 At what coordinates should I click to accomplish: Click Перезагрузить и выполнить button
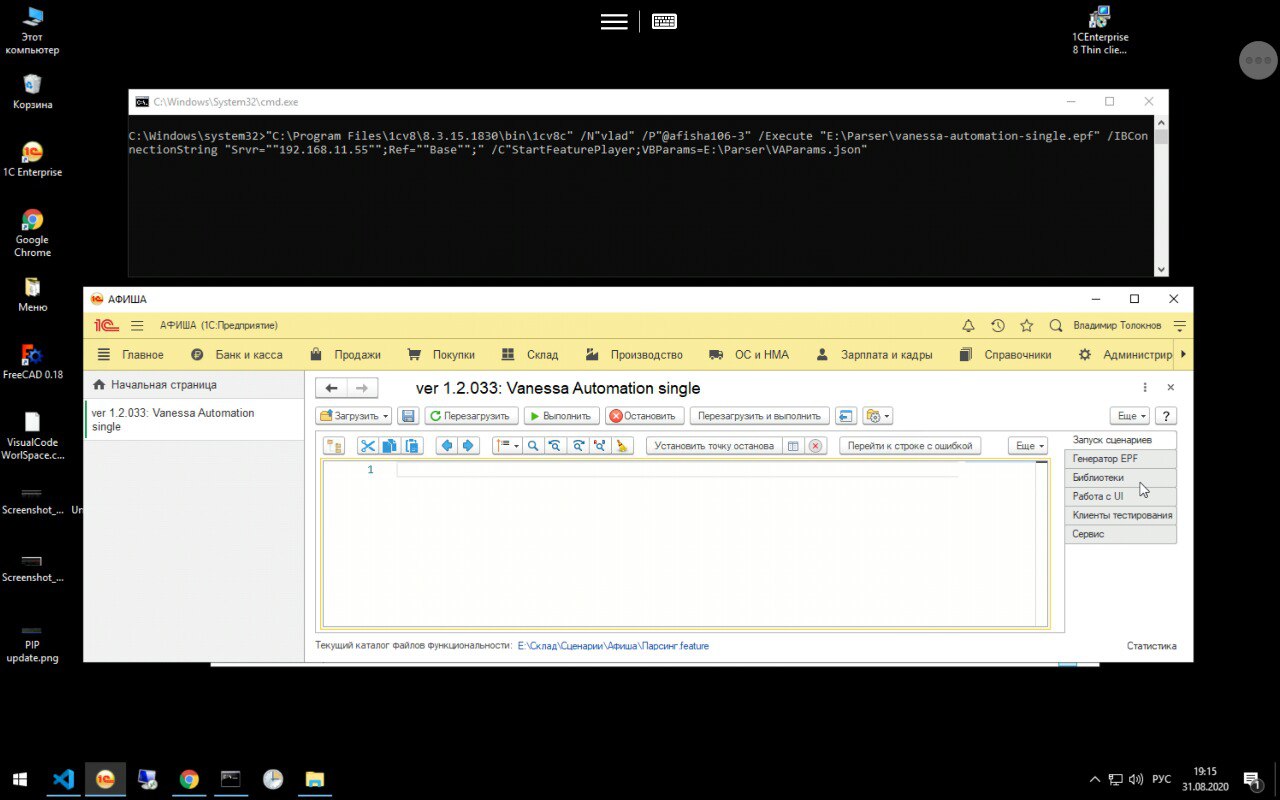(x=760, y=416)
